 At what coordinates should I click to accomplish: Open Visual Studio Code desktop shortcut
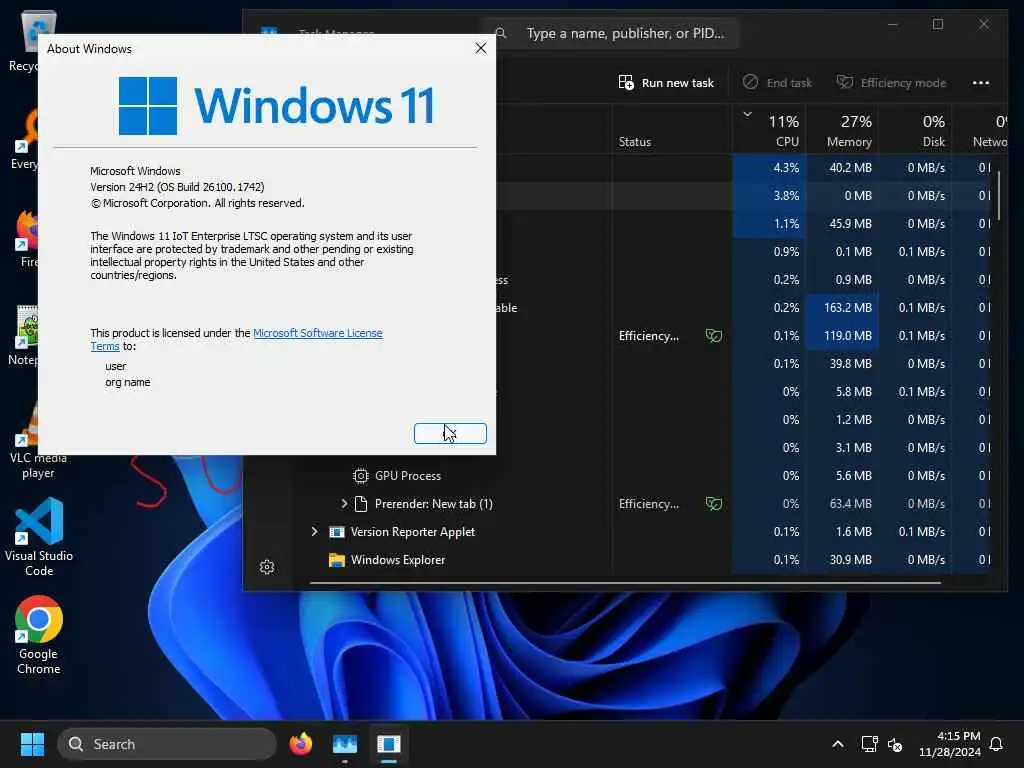(39, 537)
